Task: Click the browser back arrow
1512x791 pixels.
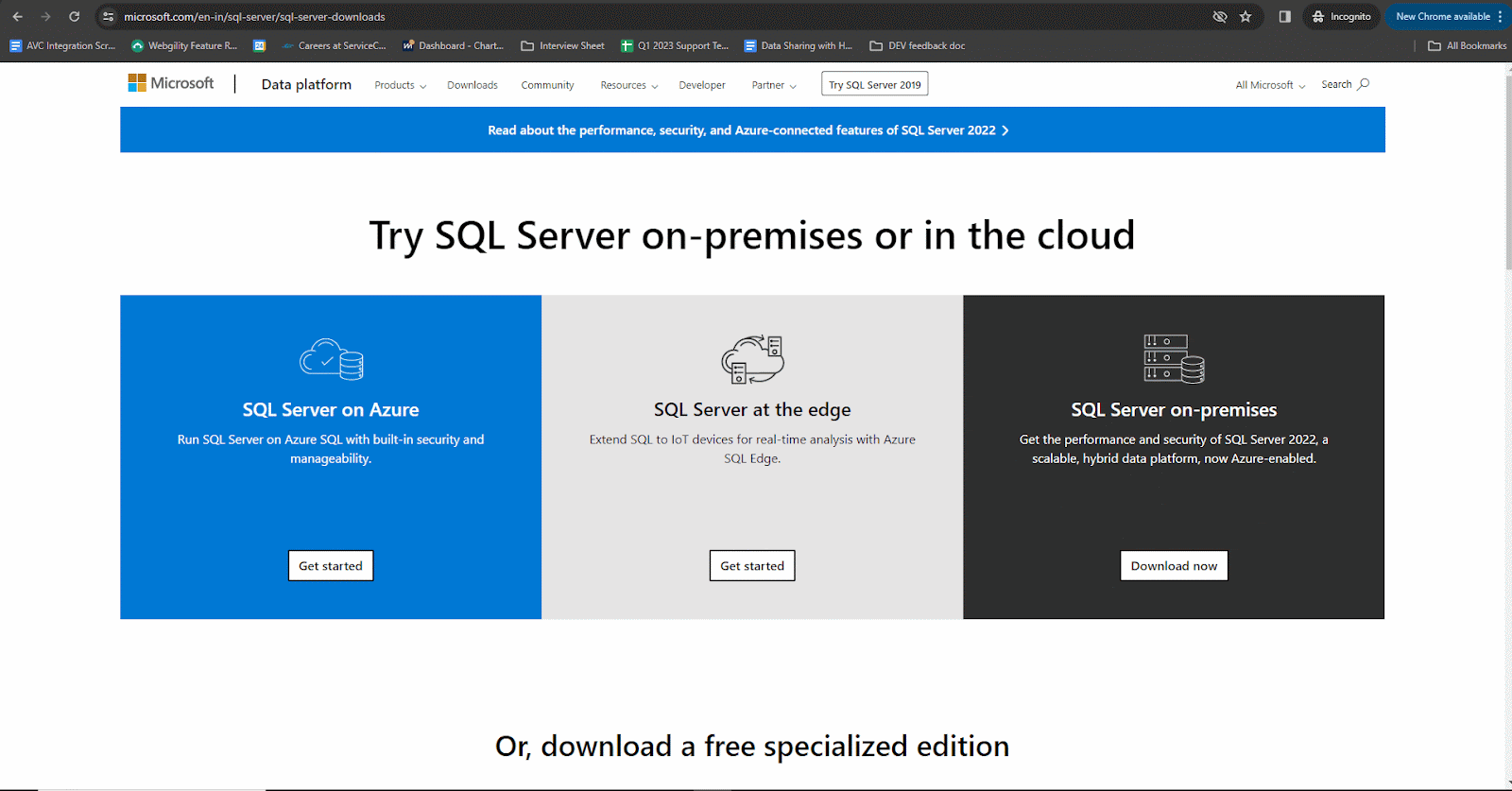Action: point(18,17)
